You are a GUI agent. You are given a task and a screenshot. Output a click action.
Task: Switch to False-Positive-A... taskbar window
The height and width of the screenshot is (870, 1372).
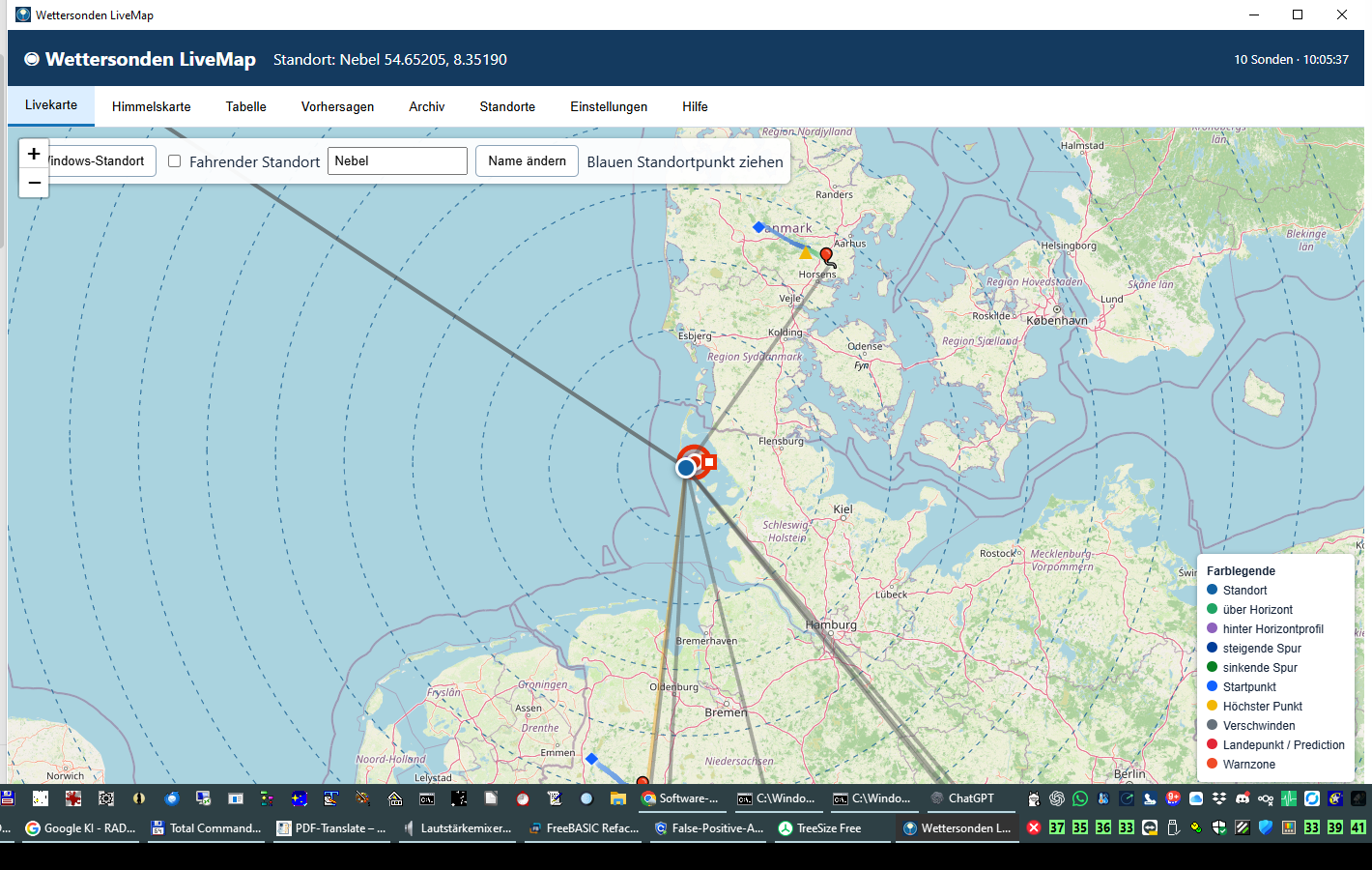[x=709, y=828]
